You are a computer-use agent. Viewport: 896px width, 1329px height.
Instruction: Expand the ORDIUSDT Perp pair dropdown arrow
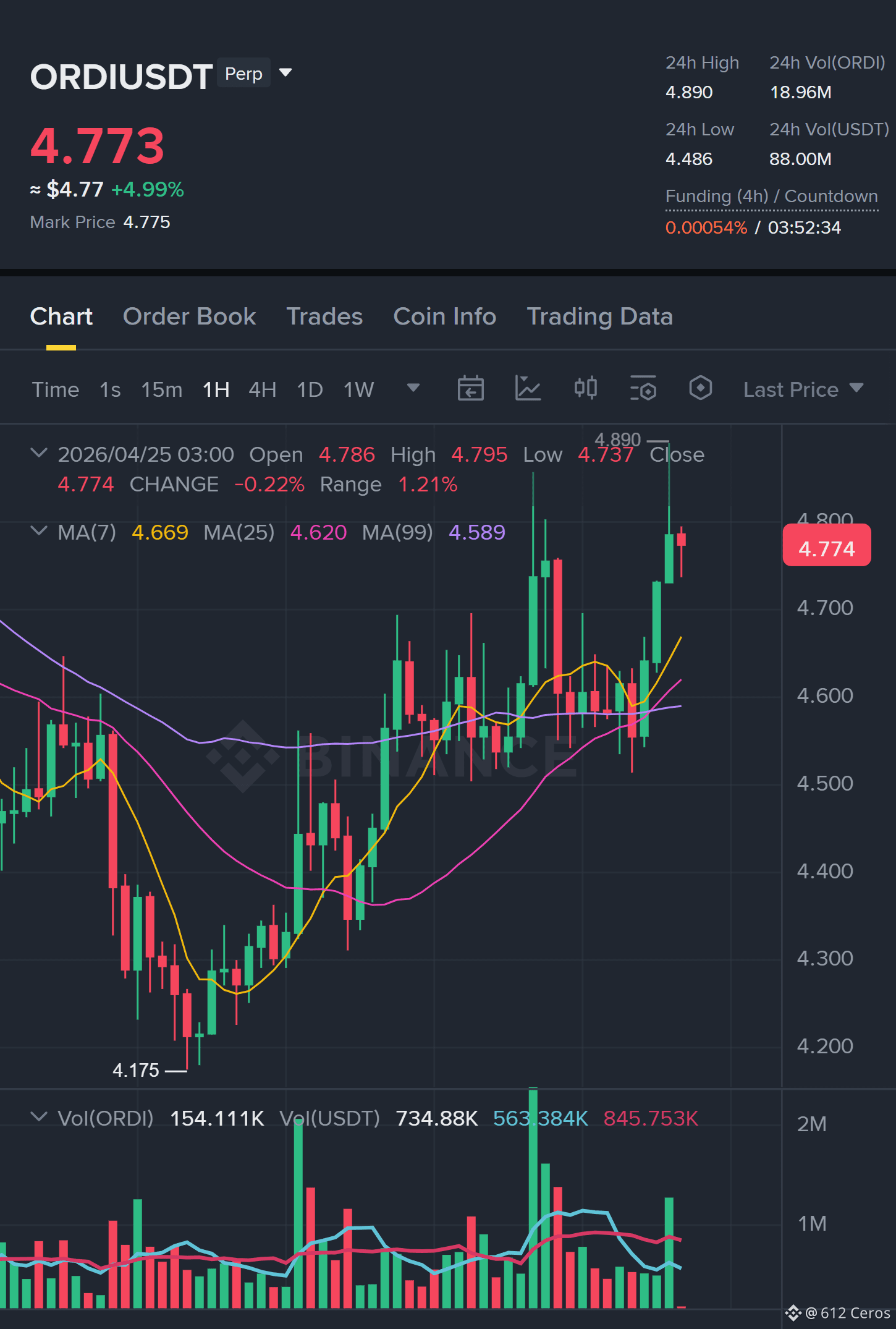pos(285,73)
